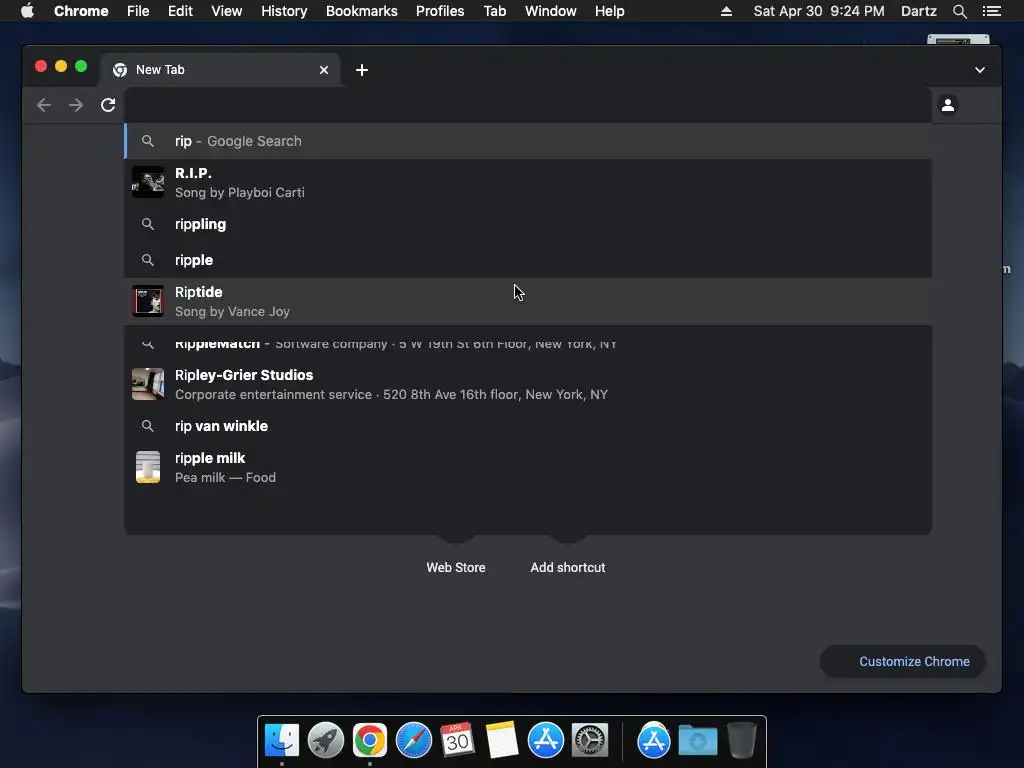Choose the 'ripple milk' suggestion
This screenshot has width=1024, height=768.
point(528,468)
